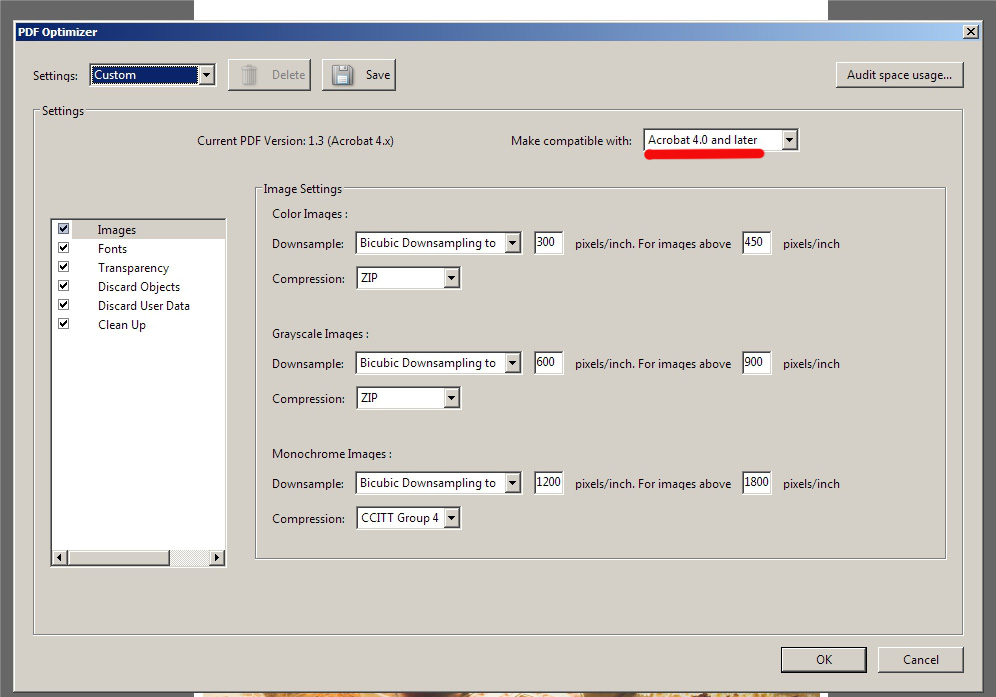
Task: Click the Monochrome 1800 threshold field
Action: tap(757, 483)
